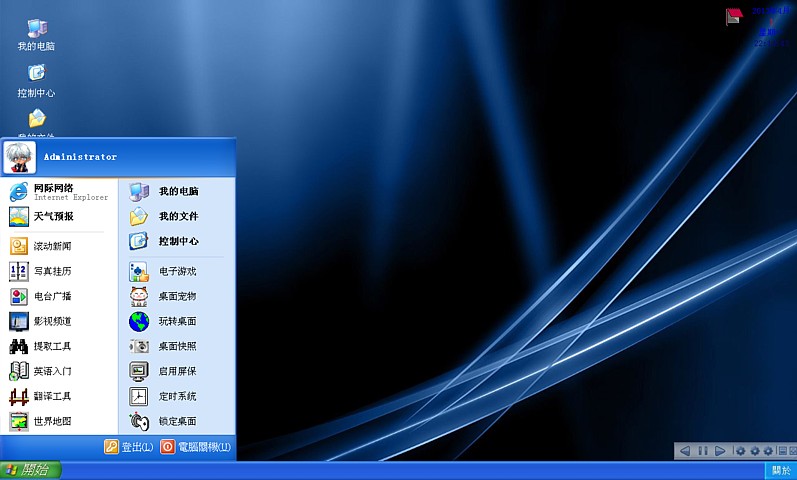Open 电子游戏 games entry

click(176, 271)
